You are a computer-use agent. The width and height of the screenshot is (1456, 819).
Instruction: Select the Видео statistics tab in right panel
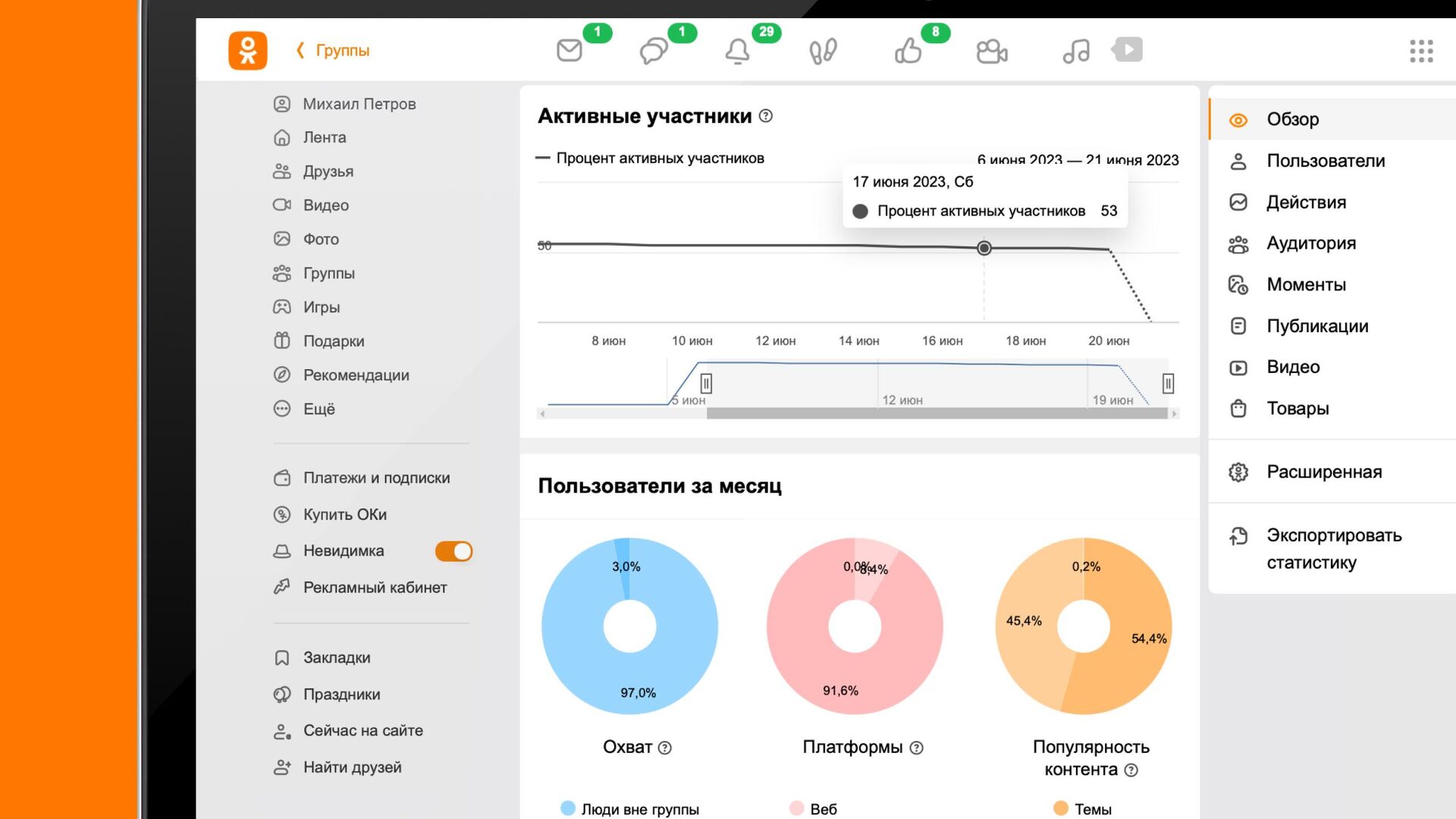[x=1332, y=368]
